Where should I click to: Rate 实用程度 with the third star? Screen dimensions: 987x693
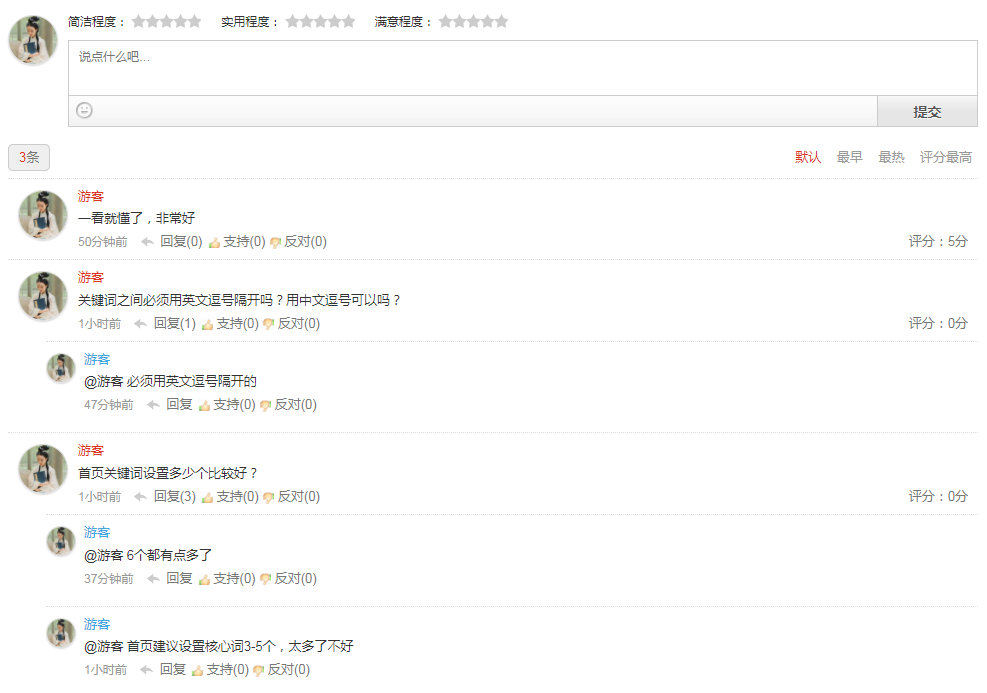pos(320,21)
